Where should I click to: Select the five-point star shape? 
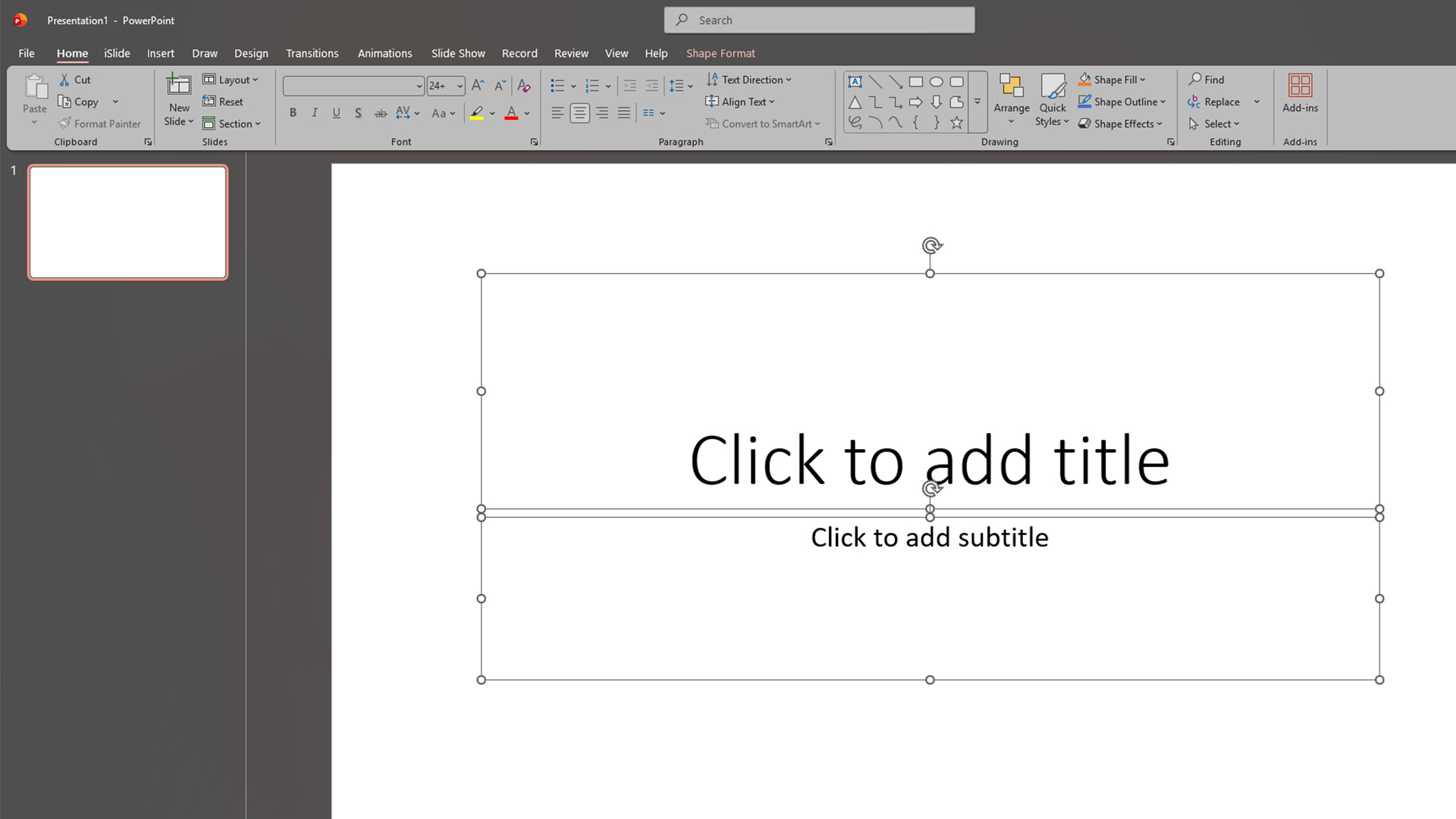(x=957, y=123)
